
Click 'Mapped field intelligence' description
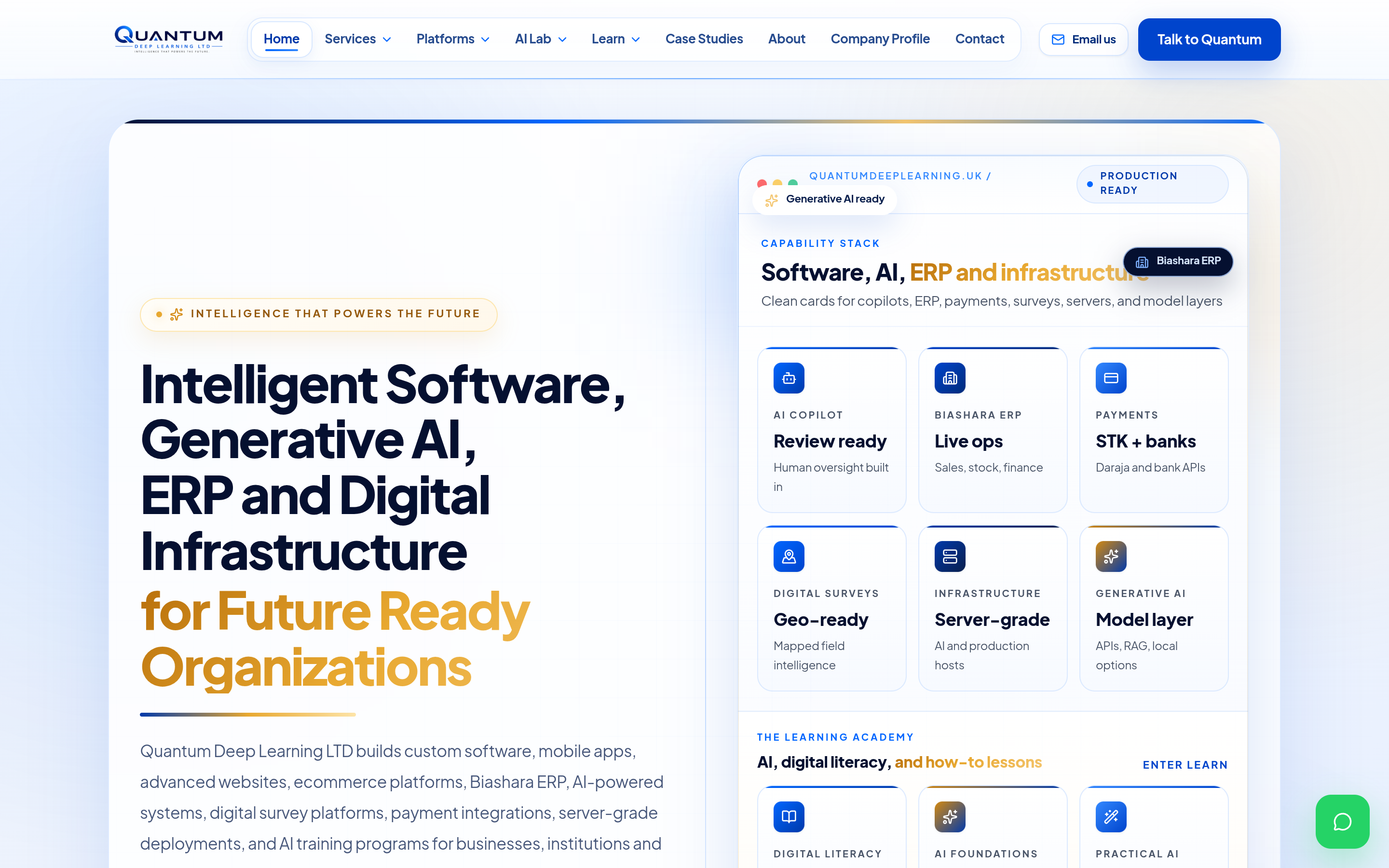[809, 655]
